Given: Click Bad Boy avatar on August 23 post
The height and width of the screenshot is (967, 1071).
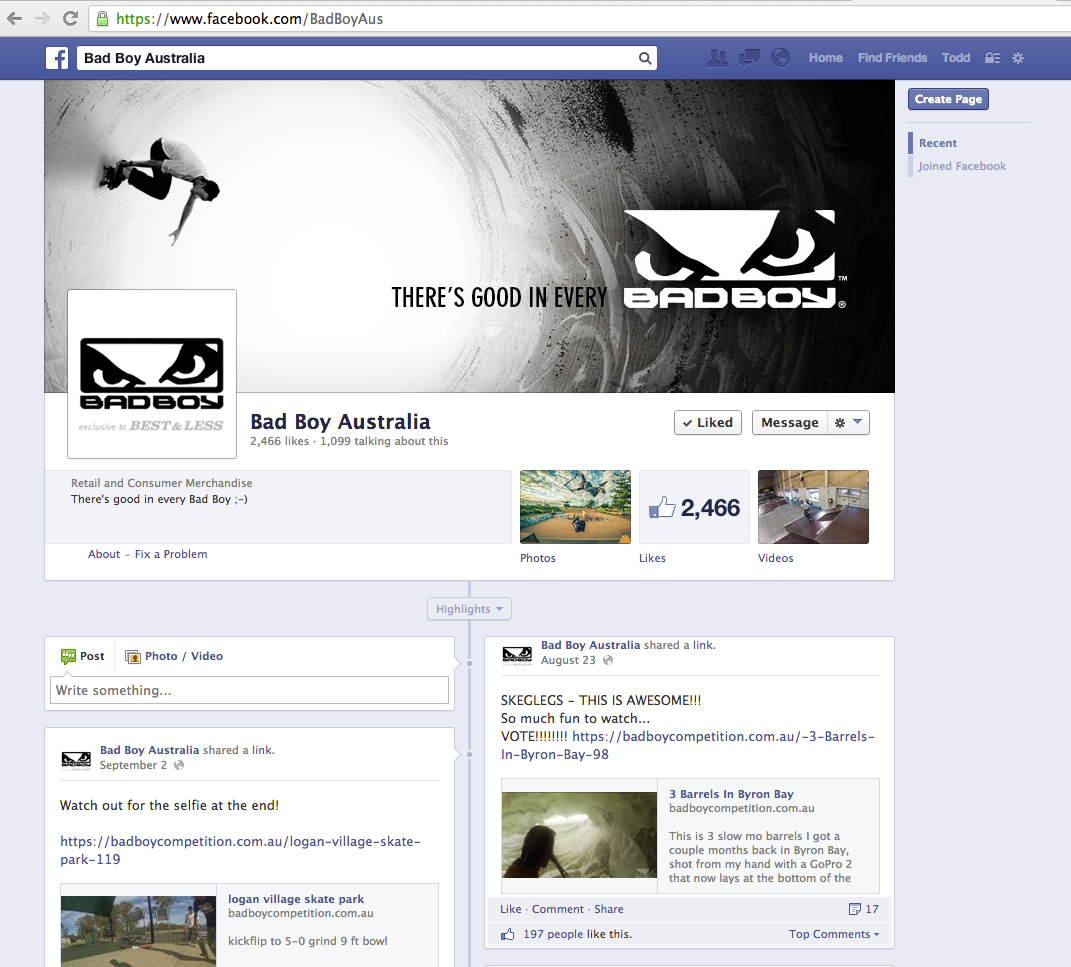Looking at the screenshot, I should click(x=517, y=656).
